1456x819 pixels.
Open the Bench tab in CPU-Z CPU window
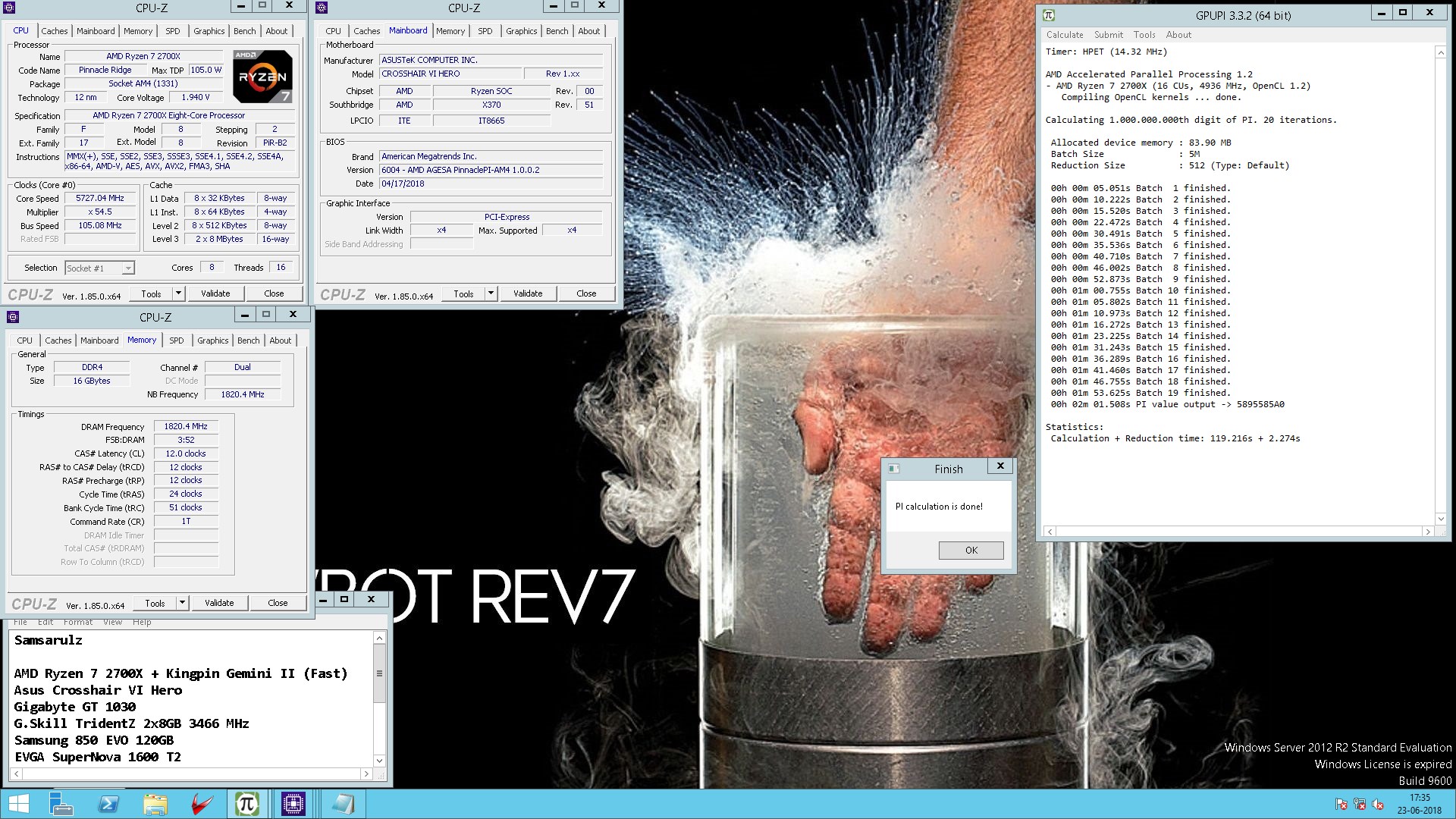[244, 31]
